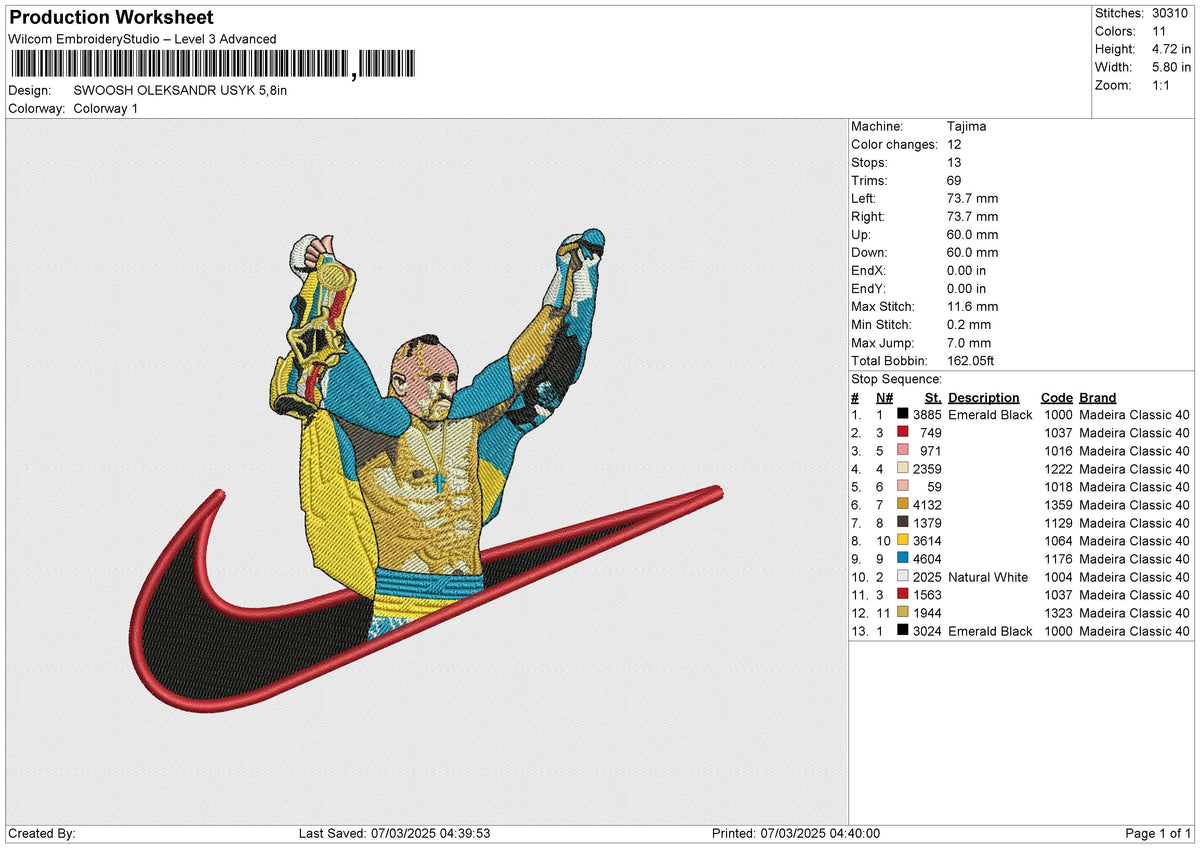The width and height of the screenshot is (1200, 848).
Task: Click design name "SWOOSH OLEKSANDR USYK 5,8in"
Action: [x=180, y=90]
